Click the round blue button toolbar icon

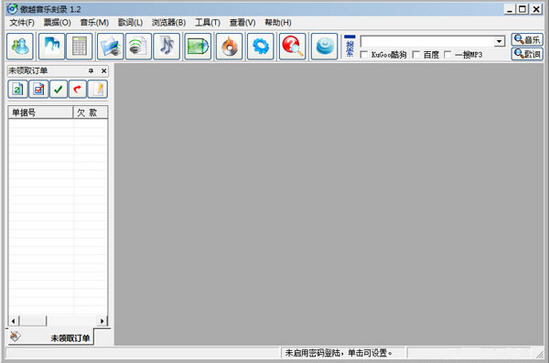[324, 46]
